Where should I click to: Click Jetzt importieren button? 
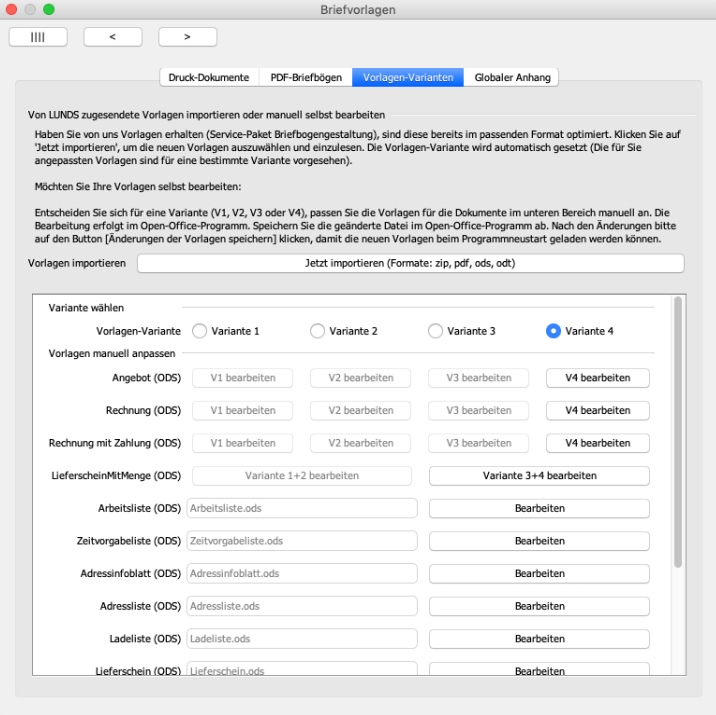411,263
